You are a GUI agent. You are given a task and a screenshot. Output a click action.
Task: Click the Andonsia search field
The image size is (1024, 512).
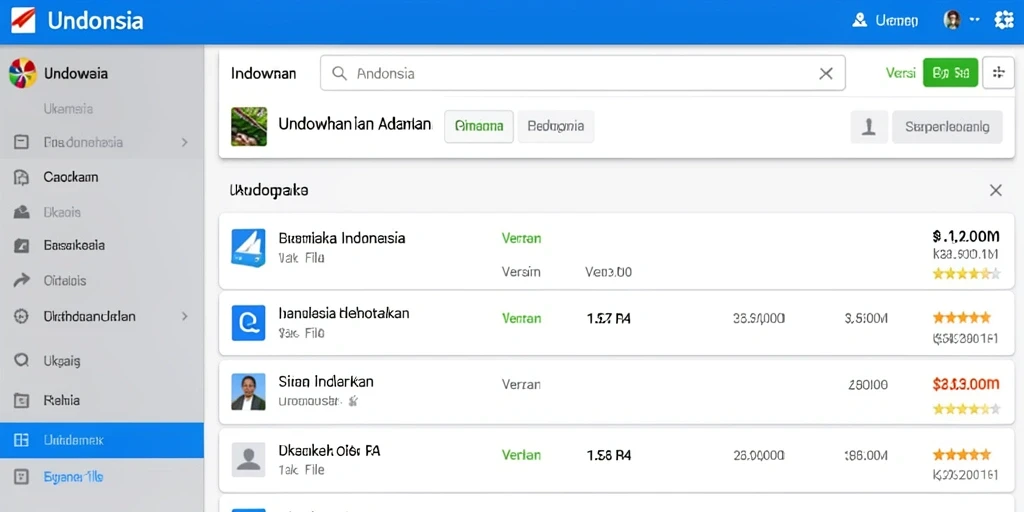coord(583,73)
